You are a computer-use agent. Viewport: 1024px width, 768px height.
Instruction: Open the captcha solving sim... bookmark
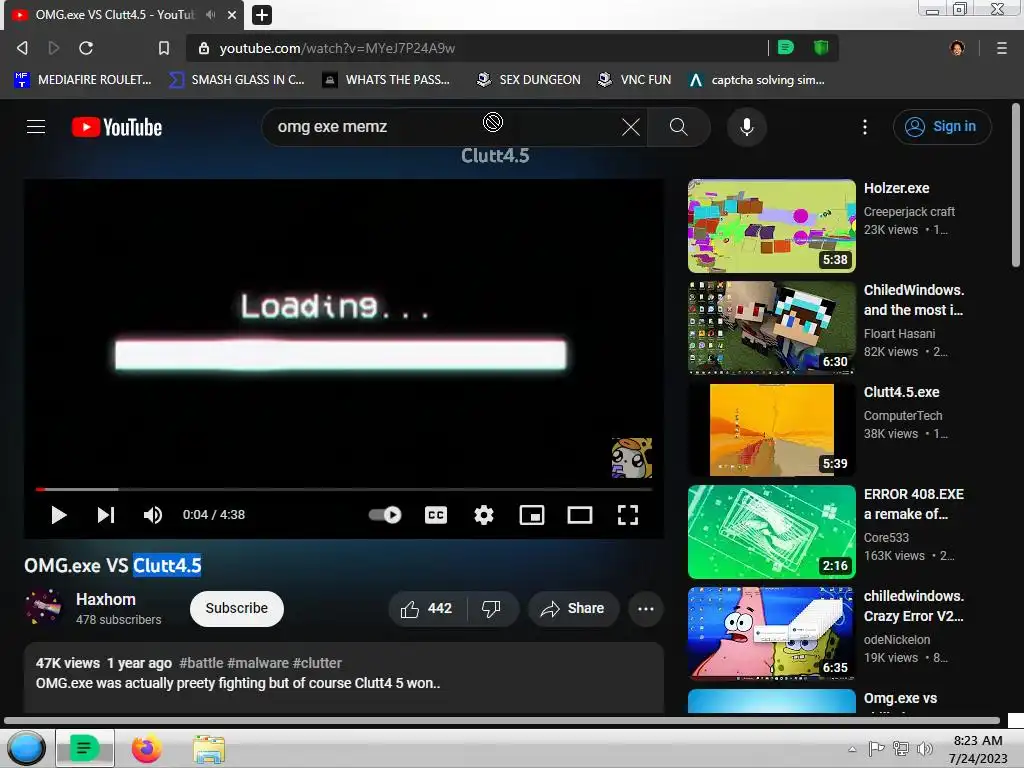pos(757,80)
